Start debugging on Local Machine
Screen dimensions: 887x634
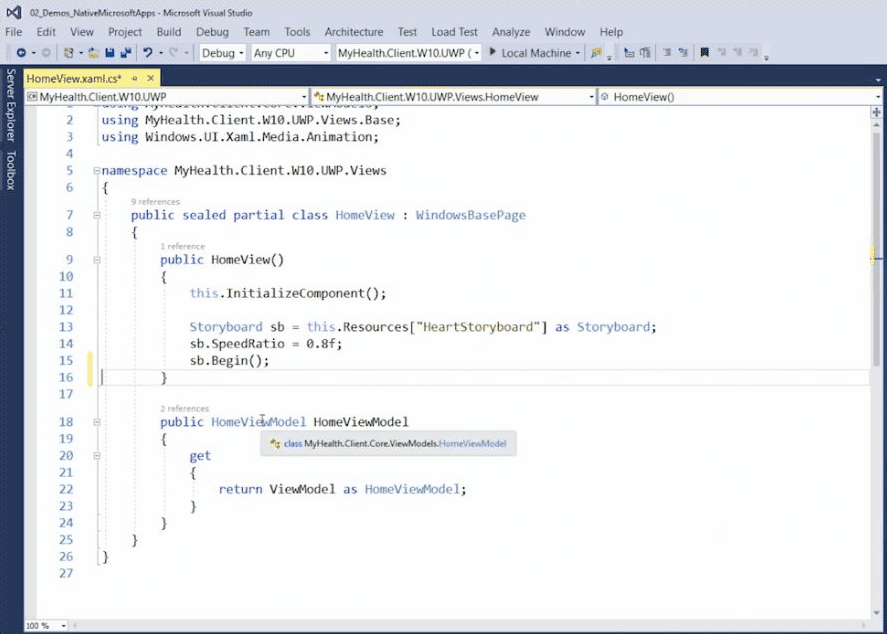pyautogui.click(x=532, y=53)
